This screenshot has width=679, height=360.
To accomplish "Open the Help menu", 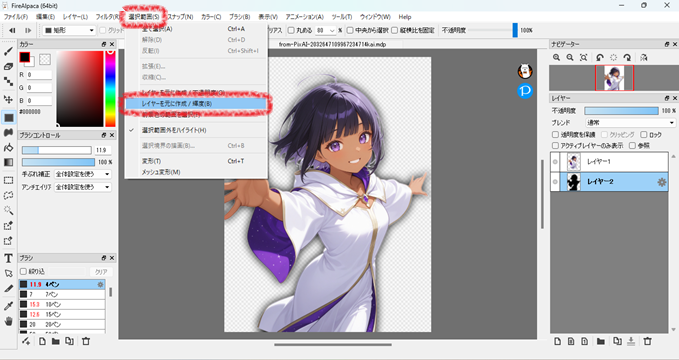I will pos(405,17).
